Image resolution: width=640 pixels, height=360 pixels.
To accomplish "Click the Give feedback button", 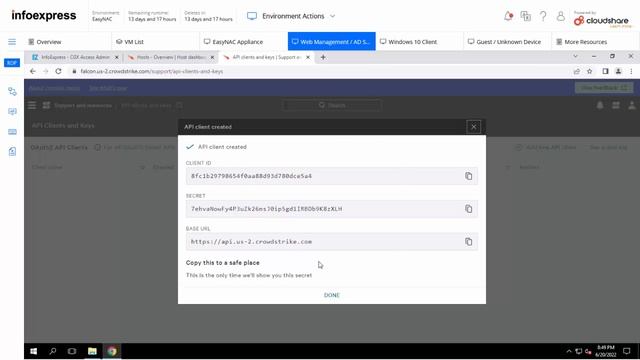I will pyautogui.click(x=604, y=88).
